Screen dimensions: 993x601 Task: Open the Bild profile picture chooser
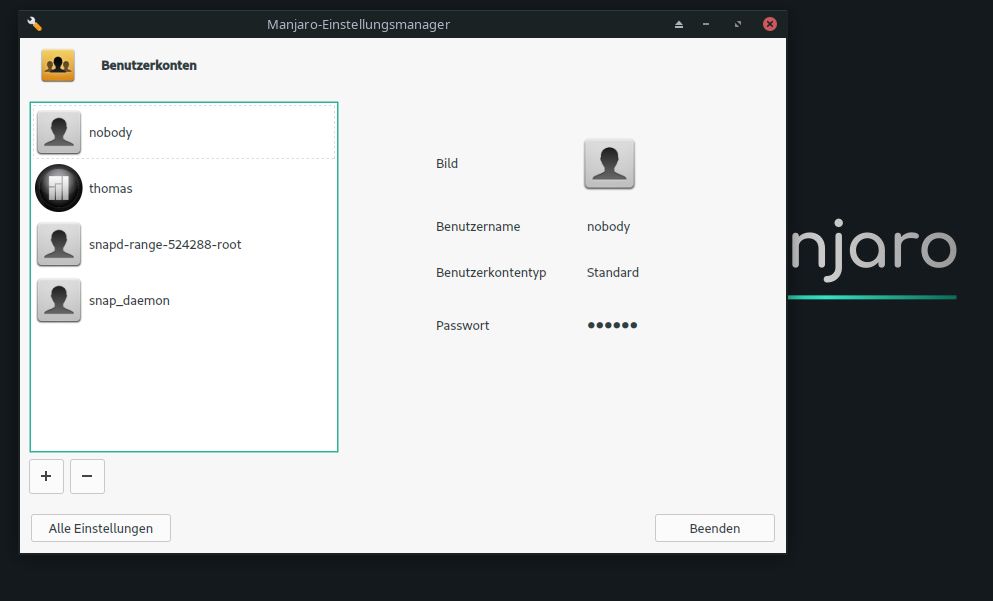point(609,164)
